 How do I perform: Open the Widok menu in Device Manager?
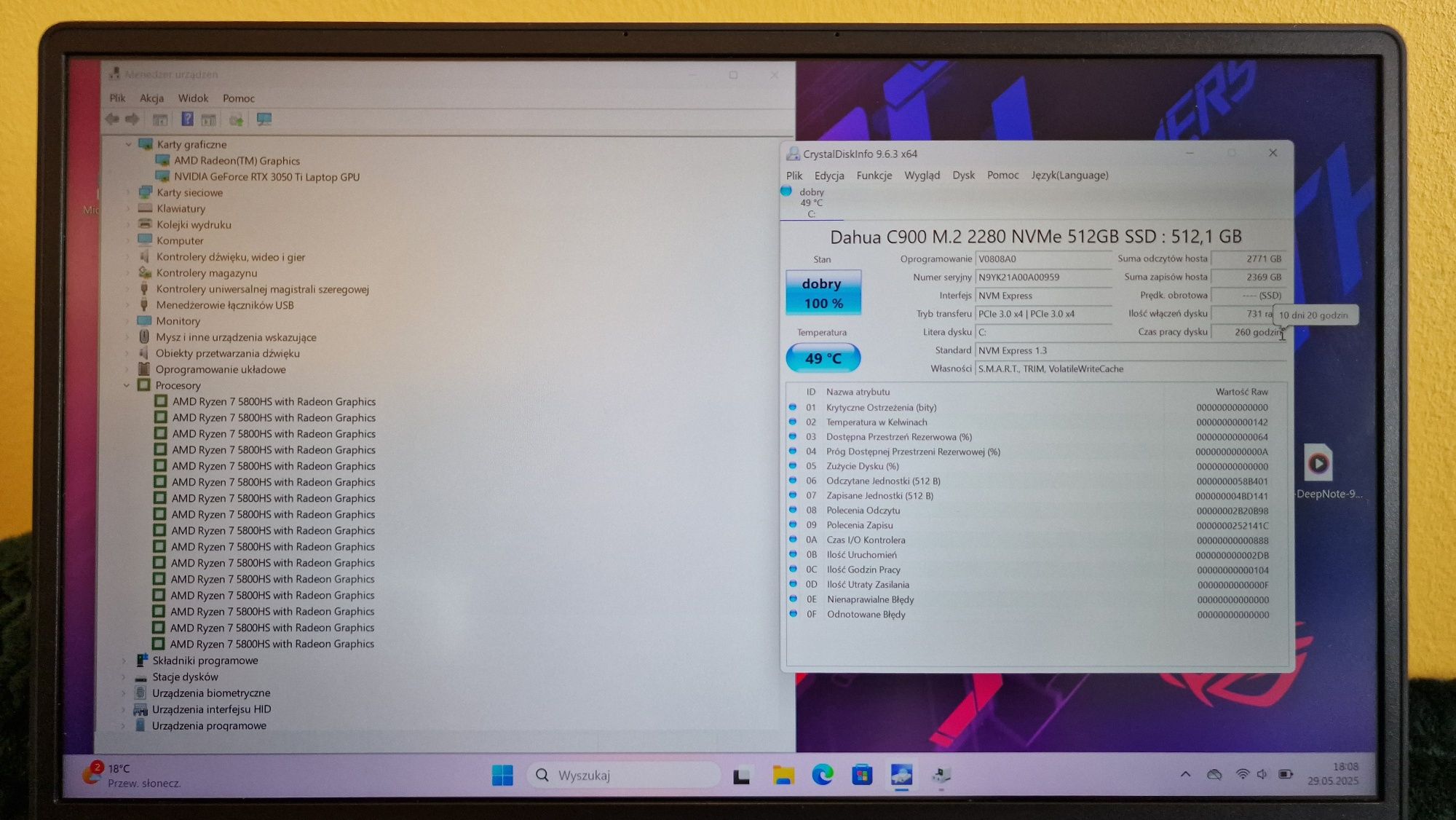(x=193, y=98)
